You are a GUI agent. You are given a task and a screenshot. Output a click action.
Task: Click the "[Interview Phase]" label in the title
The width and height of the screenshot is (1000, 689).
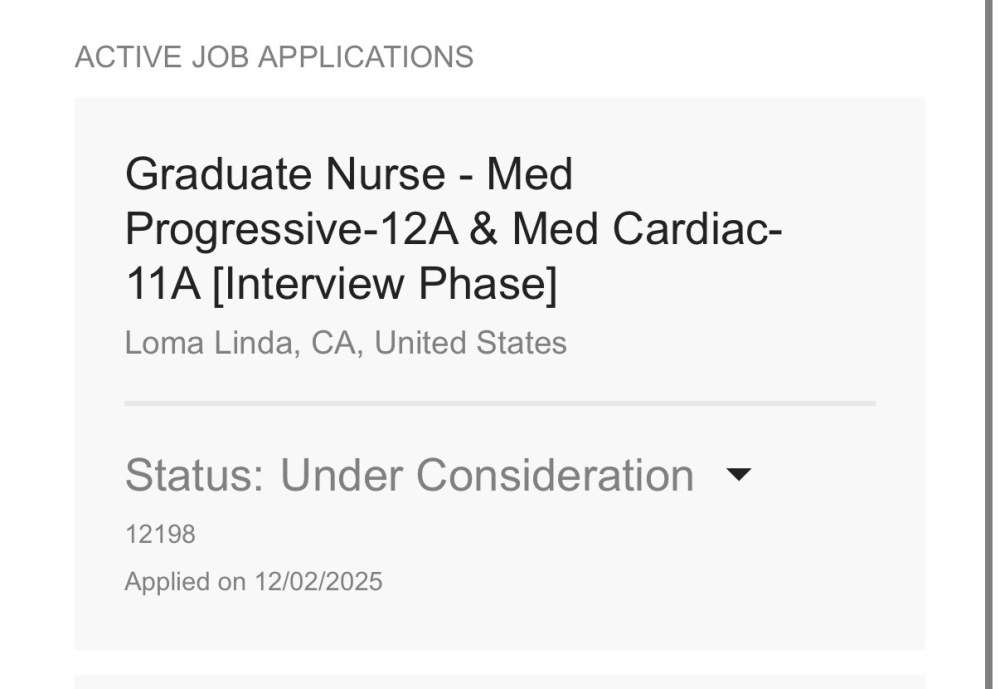[385, 285]
